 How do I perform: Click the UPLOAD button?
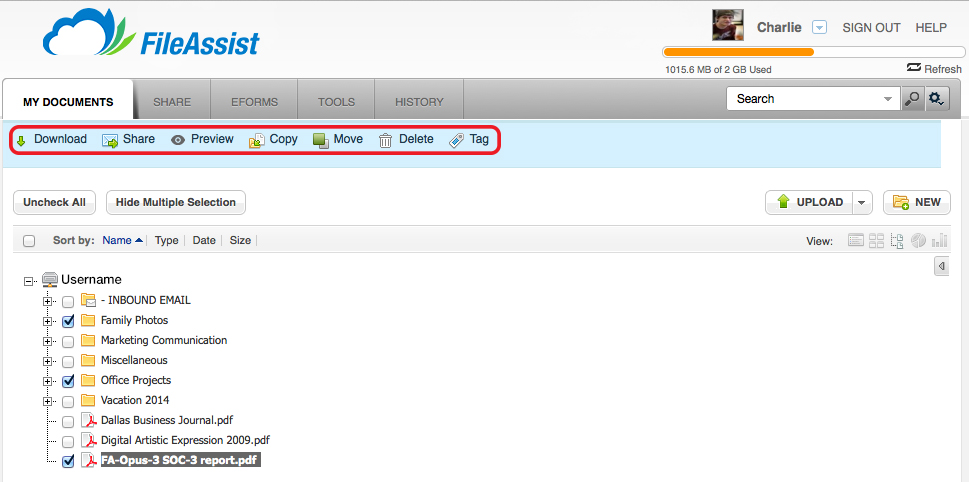(809, 203)
